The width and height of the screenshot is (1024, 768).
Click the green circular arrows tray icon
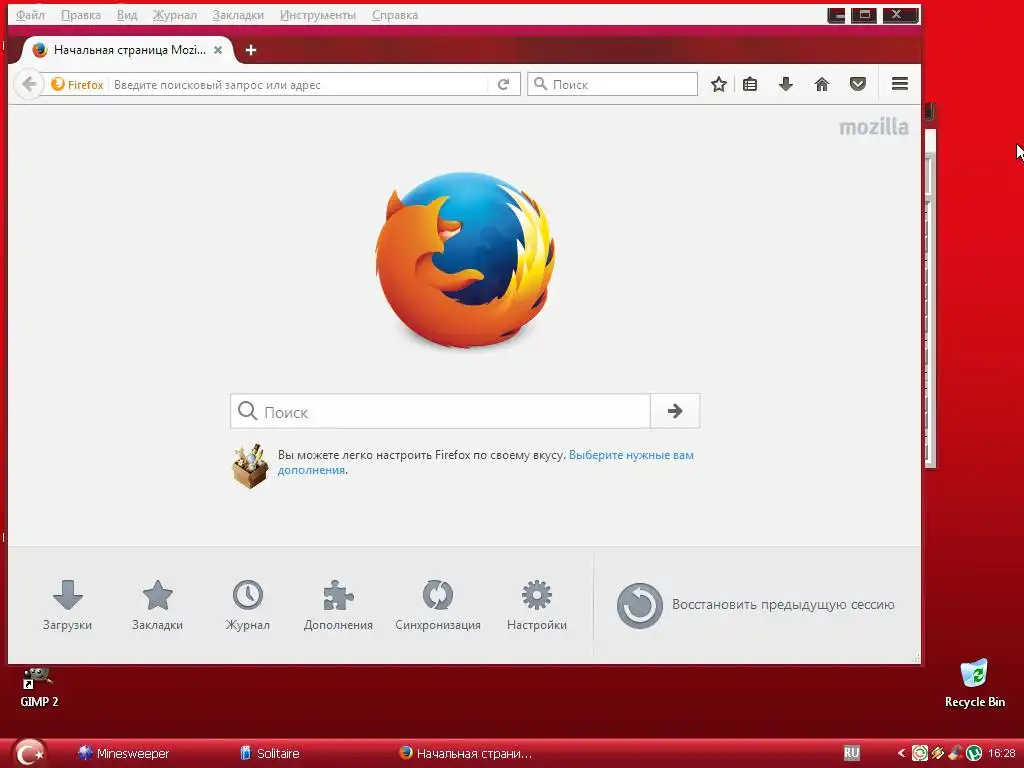pos(920,754)
